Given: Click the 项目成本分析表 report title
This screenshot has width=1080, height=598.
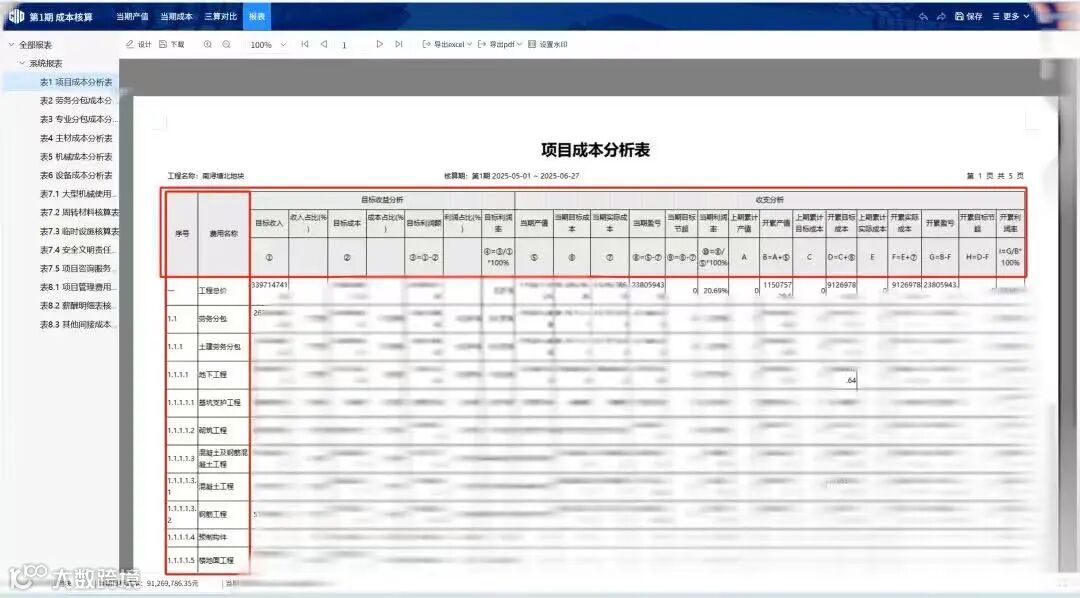Looking at the screenshot, I should tap(595, 150).
